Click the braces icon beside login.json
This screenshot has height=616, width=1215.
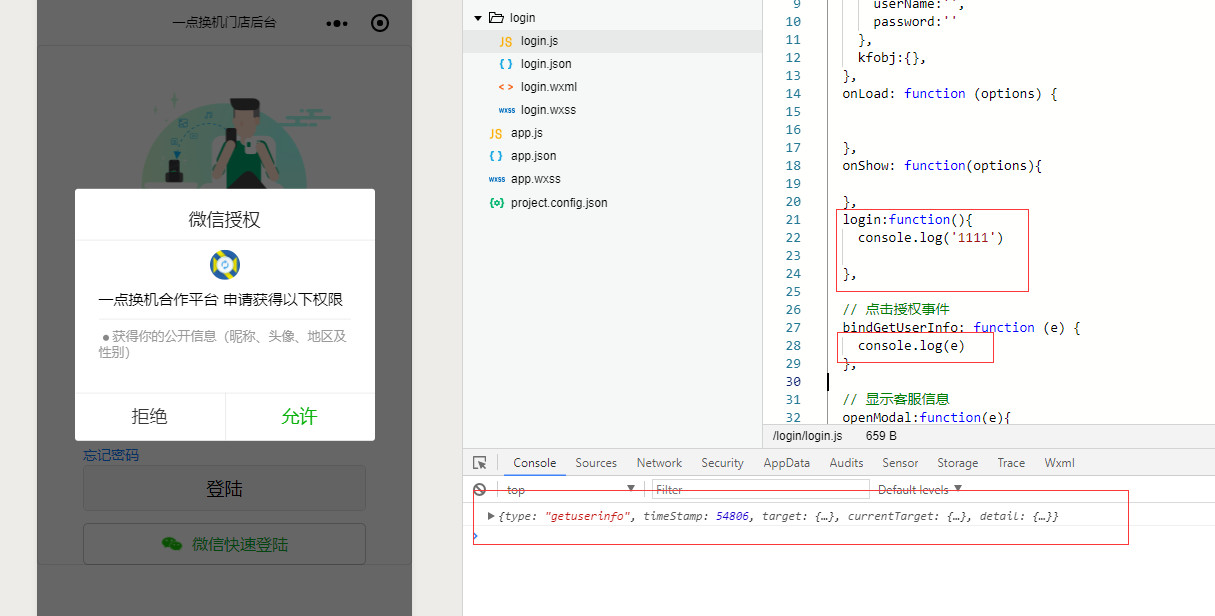505,64
